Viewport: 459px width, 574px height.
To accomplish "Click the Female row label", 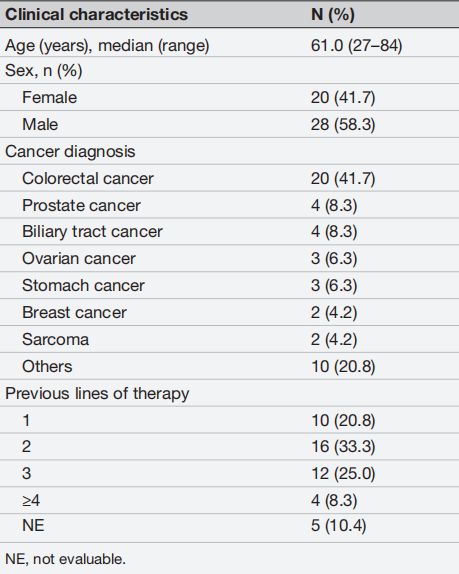I will [x=49, y=97].
